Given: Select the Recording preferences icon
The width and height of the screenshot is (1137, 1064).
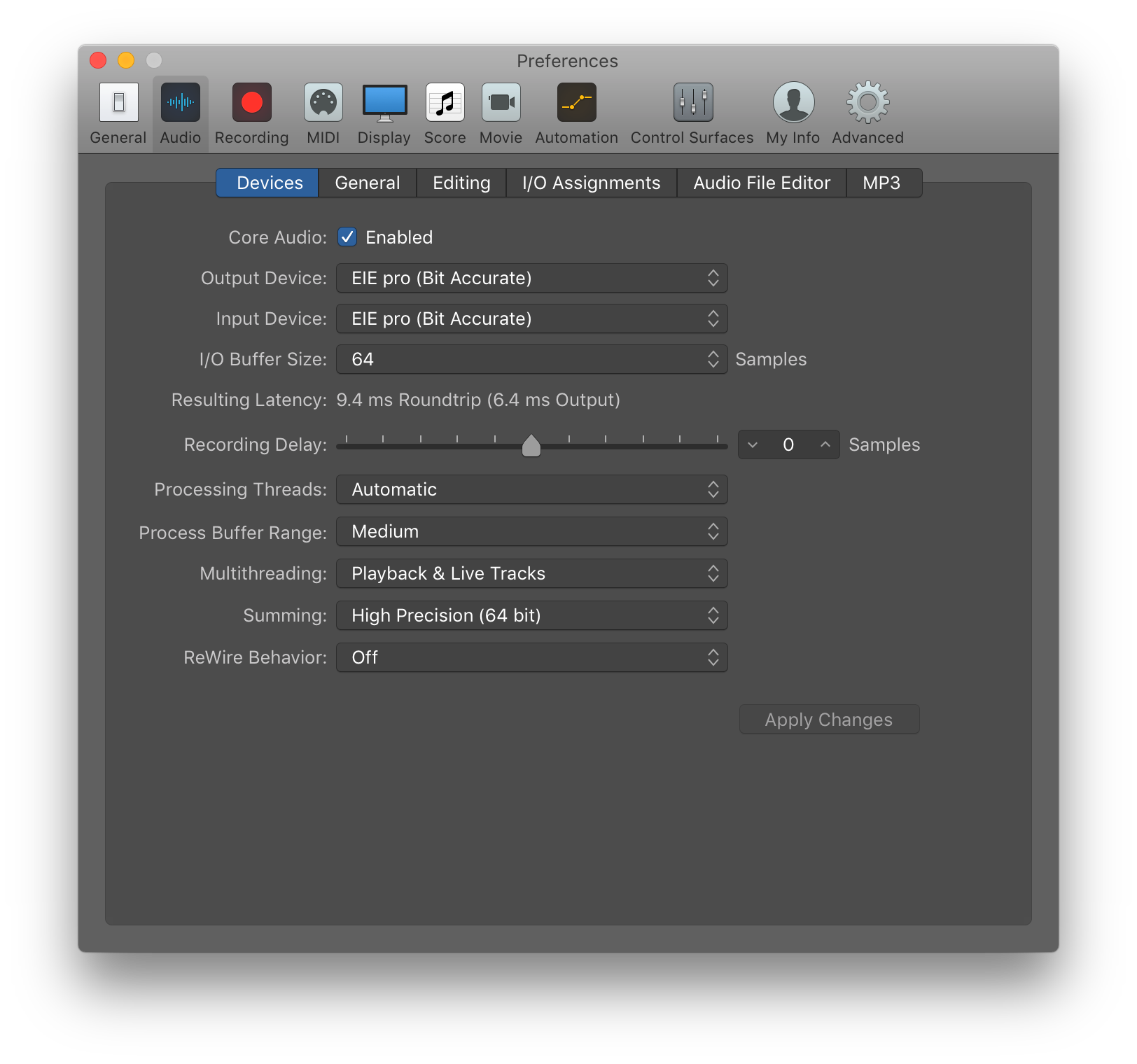Looking at the screenshot, I should point(251,103).
